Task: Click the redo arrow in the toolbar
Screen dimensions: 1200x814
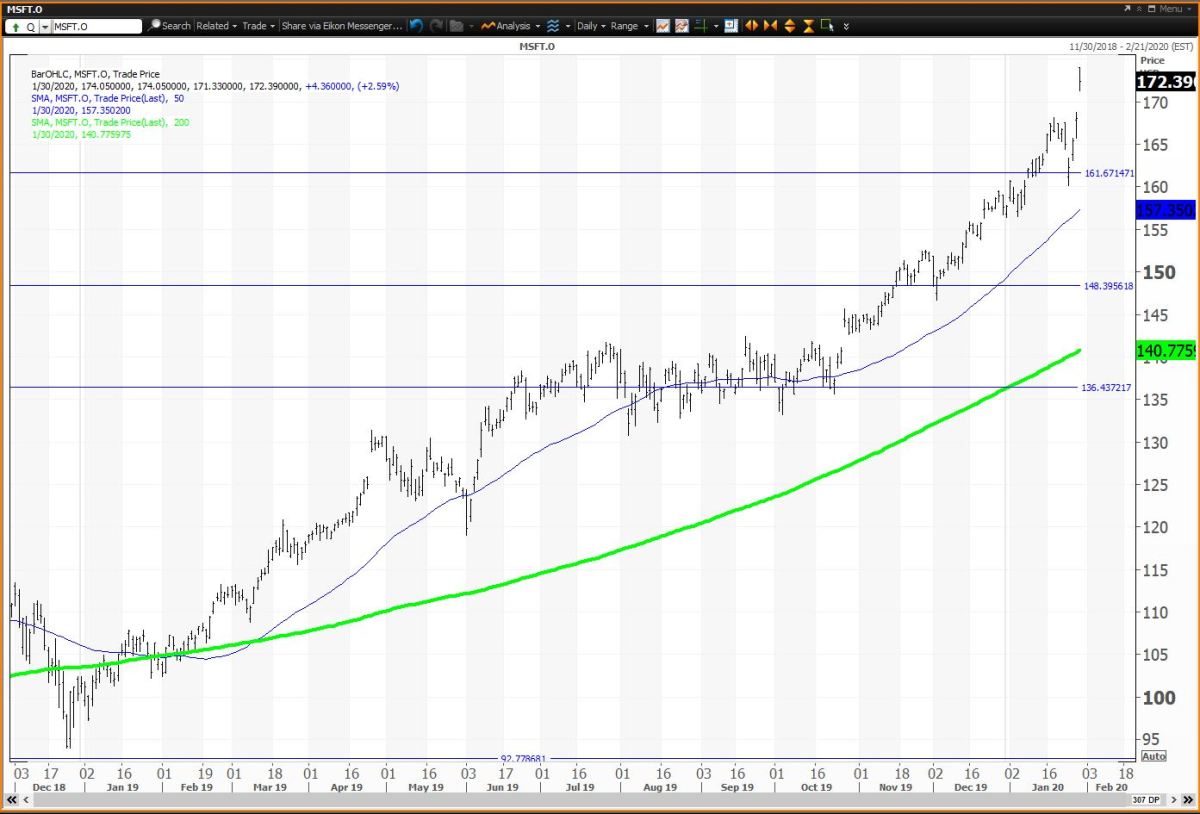Action: coord(435,26)
